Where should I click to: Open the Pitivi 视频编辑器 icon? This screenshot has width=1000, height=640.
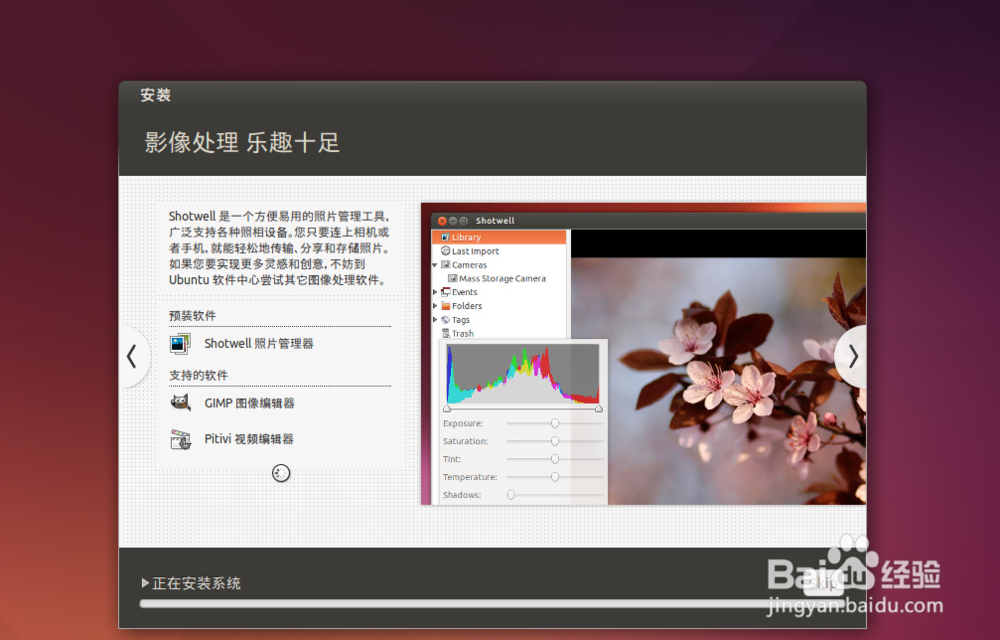[x=182, y=438]
